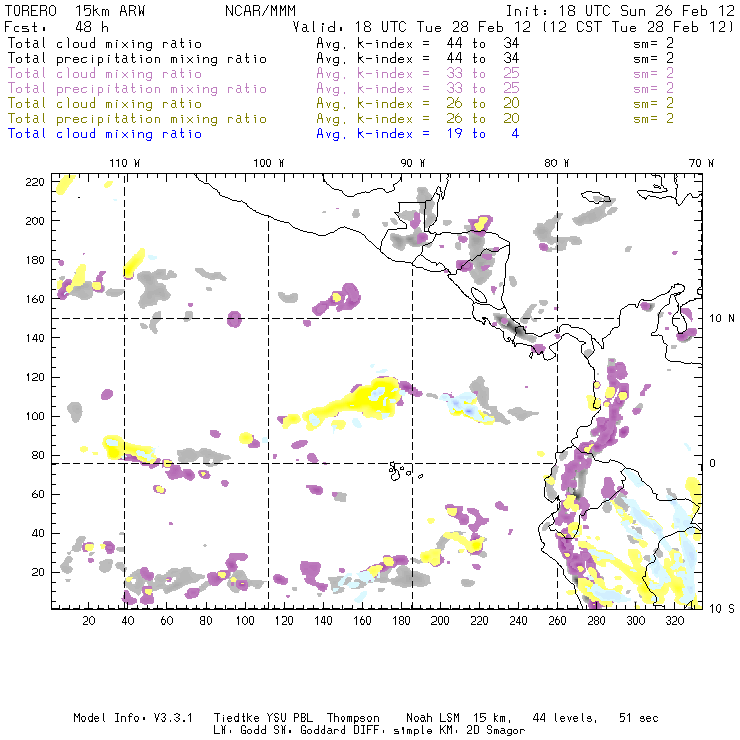Pick olive 'Total precipitation mixing ratio' legend entry
Viewport: 740px width, 740px height.
coord(137,119)
